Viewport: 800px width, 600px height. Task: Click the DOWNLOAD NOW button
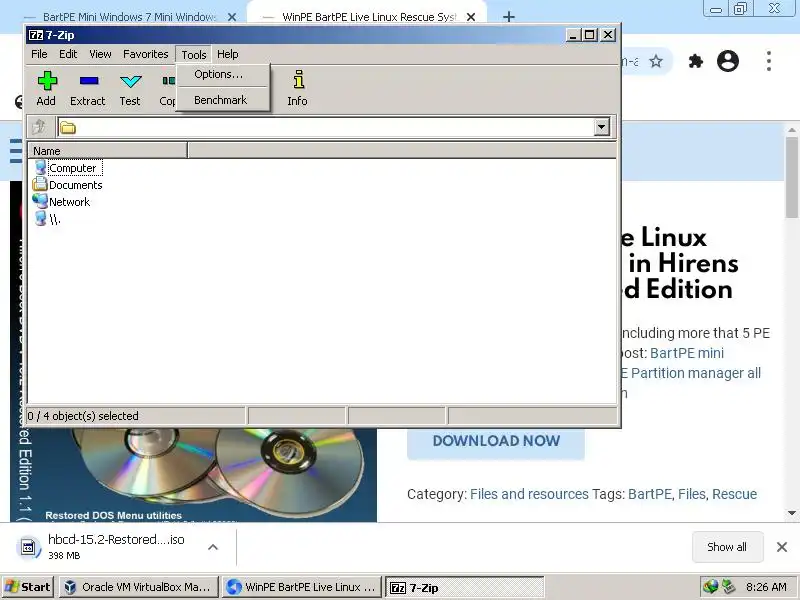[496, 442]
